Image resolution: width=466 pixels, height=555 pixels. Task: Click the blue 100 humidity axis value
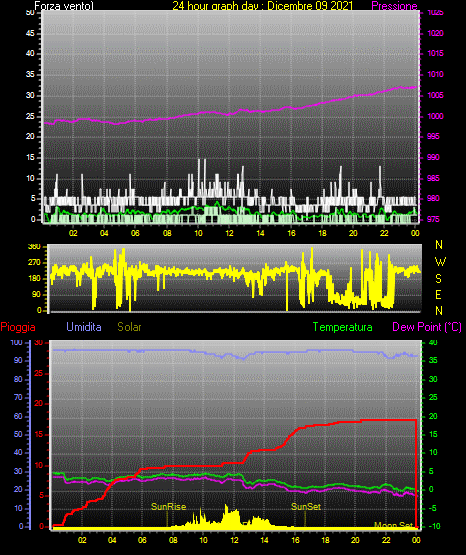coord(17,342)
